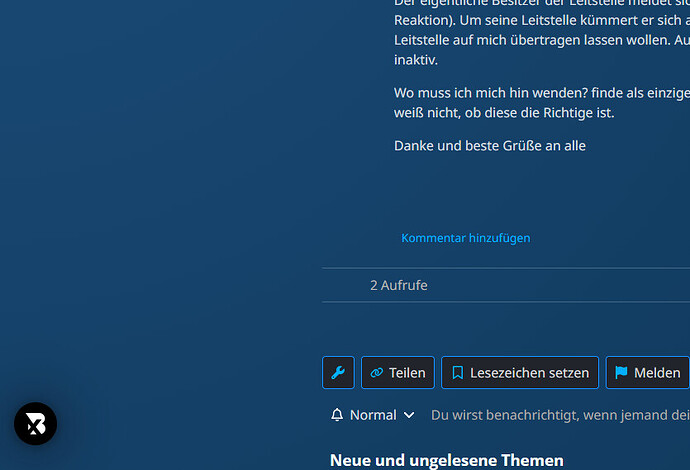Click the Kommentar hinzufügen link
Screen dimensions: 690x470
pyautogui.click(x=466, y=238)
